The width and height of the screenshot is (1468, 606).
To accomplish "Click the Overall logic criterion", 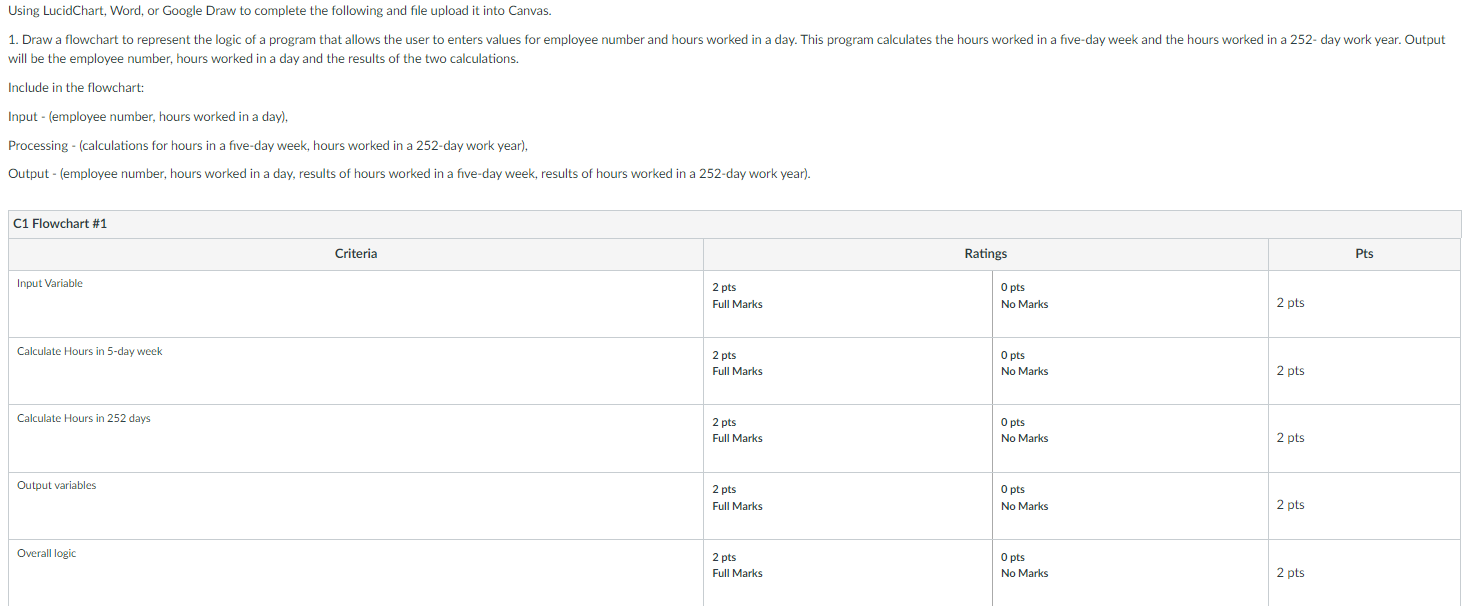I will click(47, 553).
